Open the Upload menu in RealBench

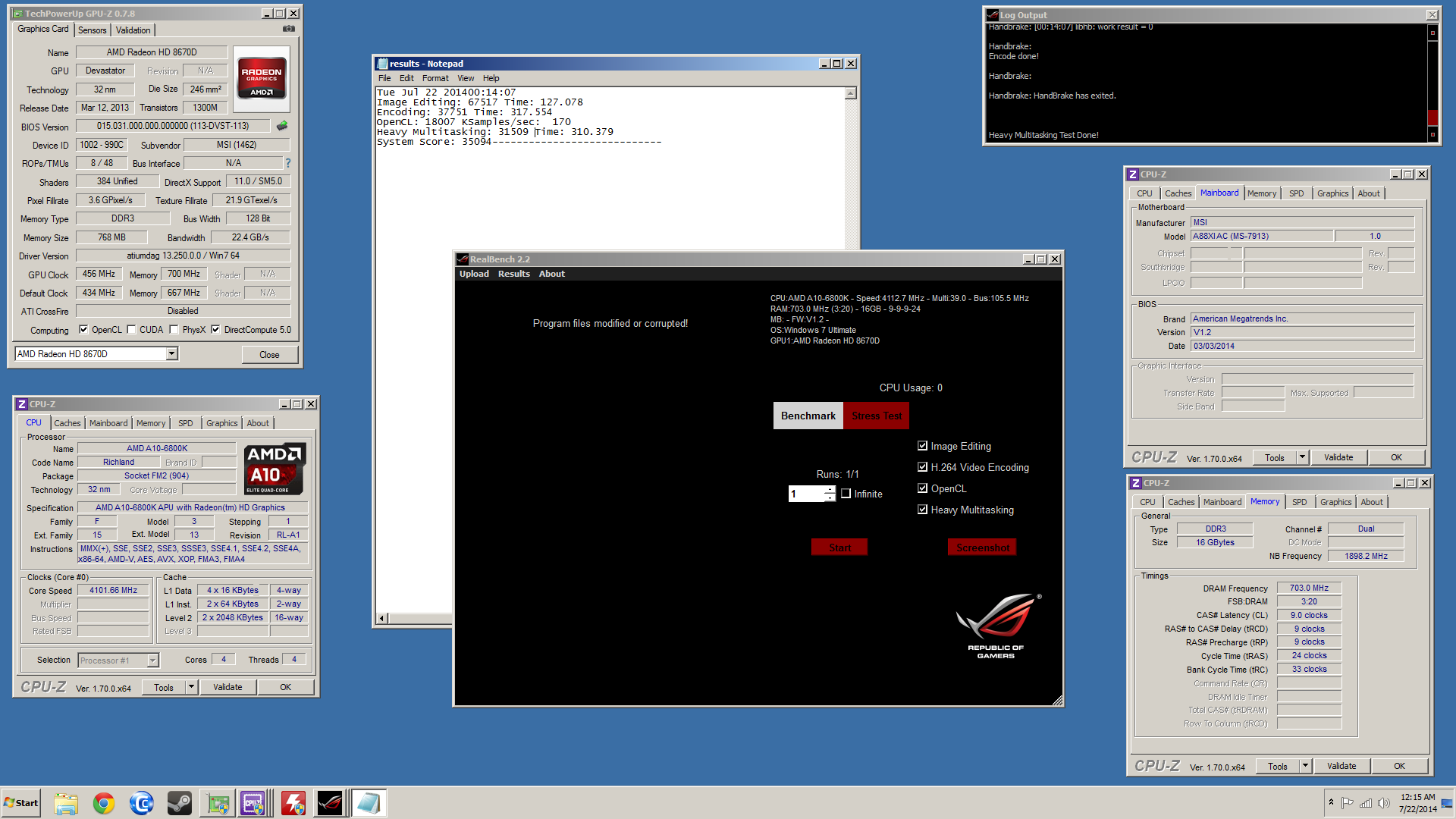[474, 274]
